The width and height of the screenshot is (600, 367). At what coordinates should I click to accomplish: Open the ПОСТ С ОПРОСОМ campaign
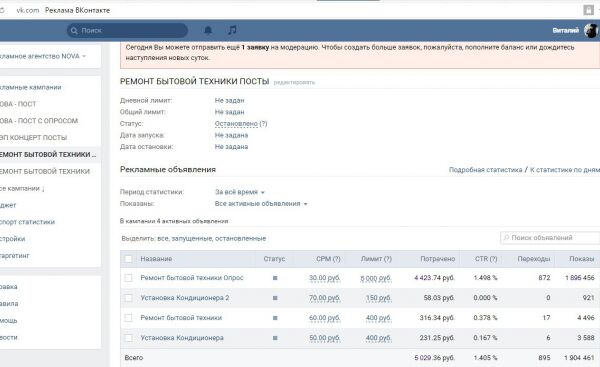click(39, 121)
